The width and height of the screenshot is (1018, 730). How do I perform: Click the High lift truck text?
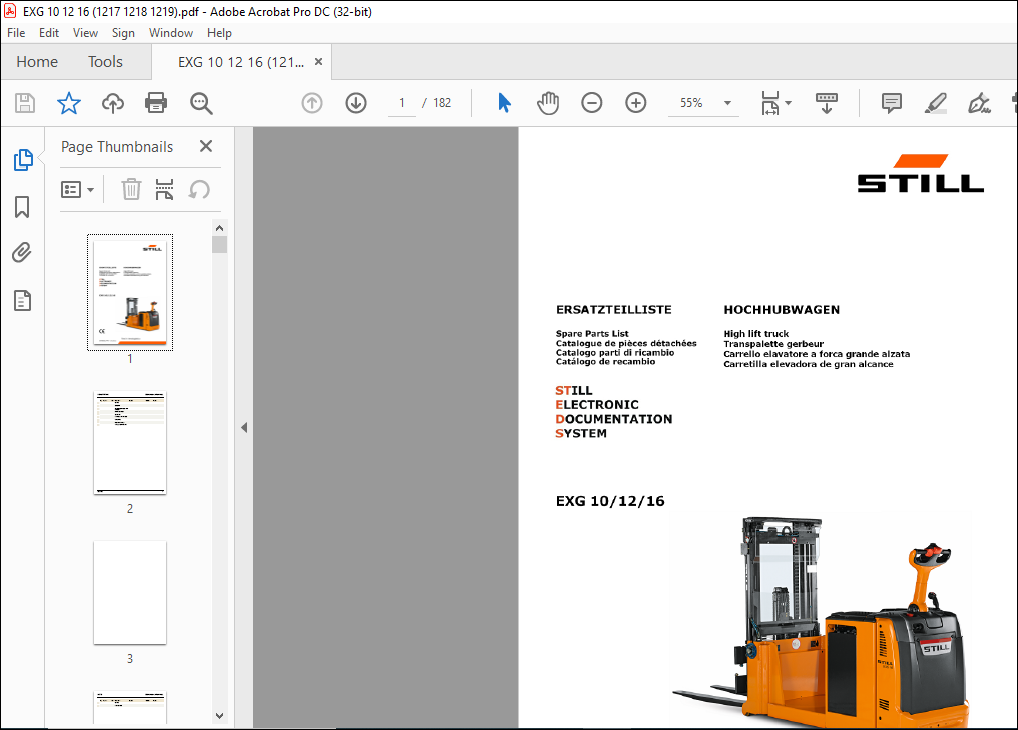click(756, 334)
